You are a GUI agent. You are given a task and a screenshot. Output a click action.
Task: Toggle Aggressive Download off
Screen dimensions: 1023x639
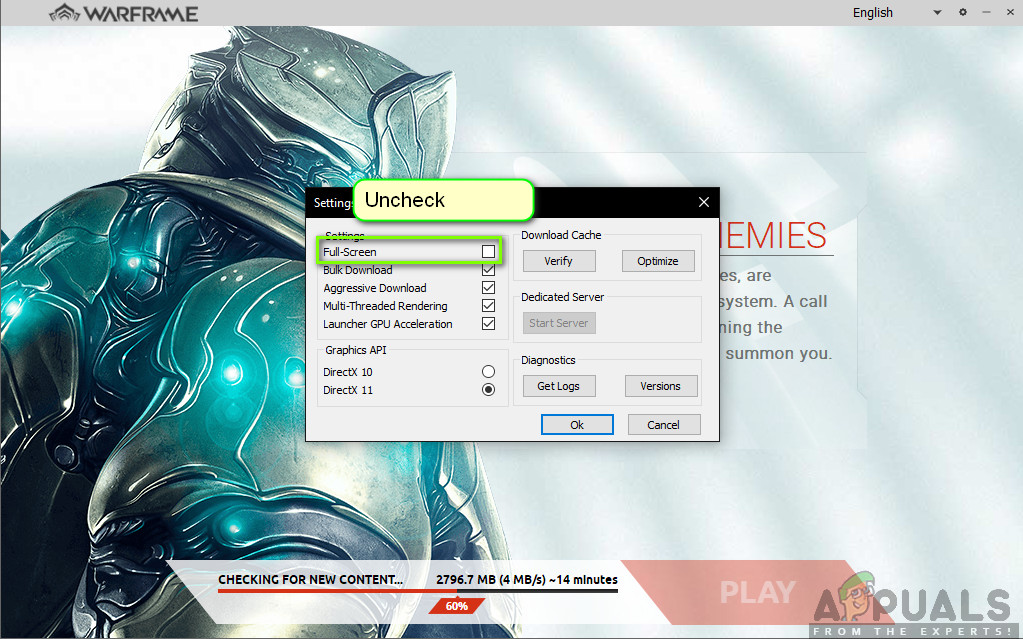pyautogui.click(x=488, y=287)
